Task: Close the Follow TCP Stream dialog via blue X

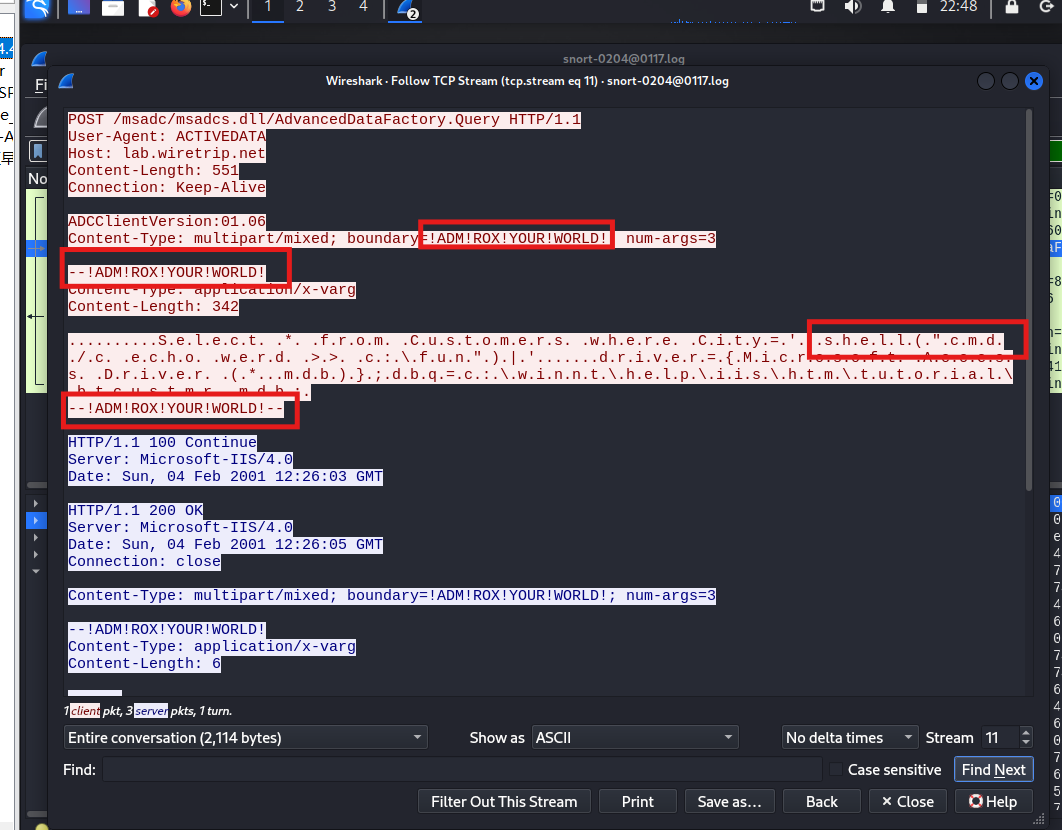Action: pos(1034,81)
